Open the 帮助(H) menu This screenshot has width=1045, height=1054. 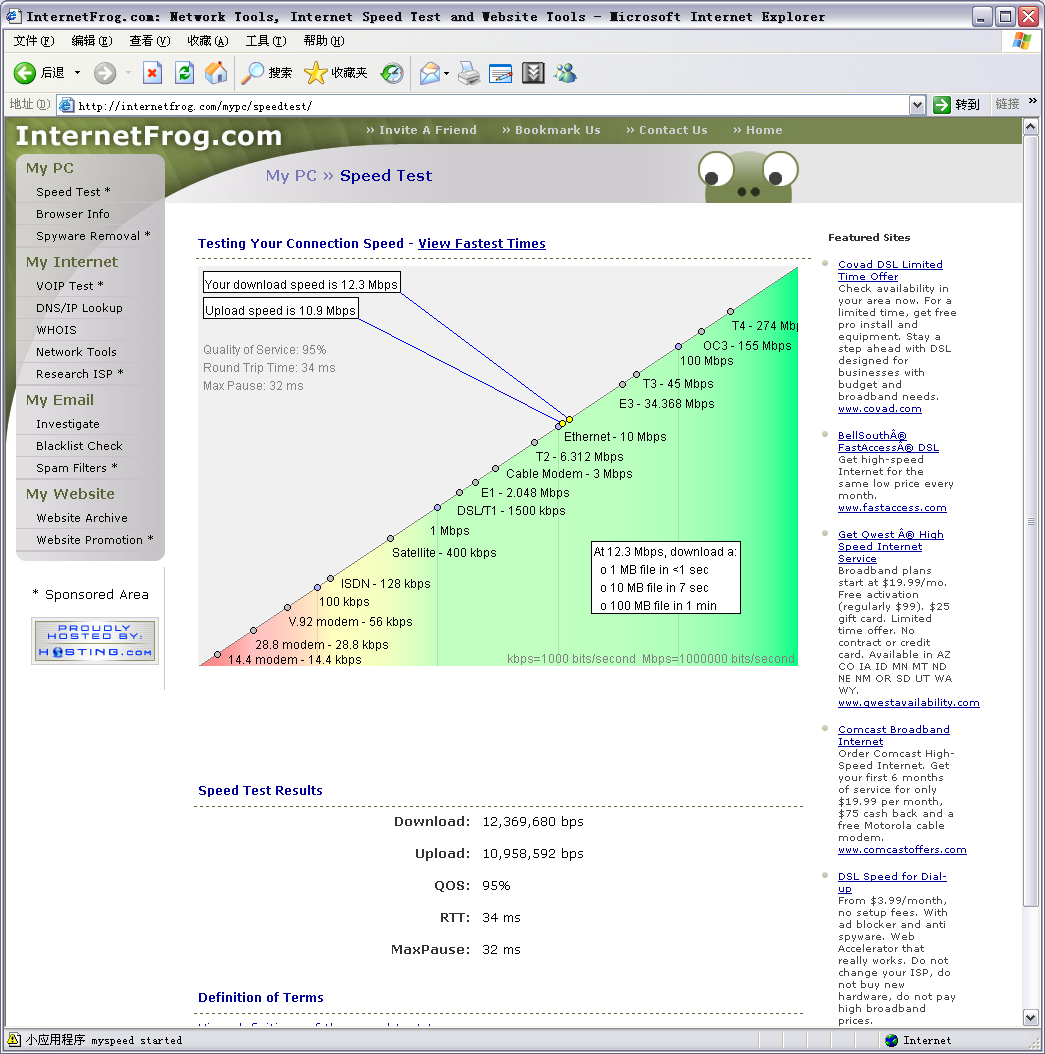click(324, 41)
